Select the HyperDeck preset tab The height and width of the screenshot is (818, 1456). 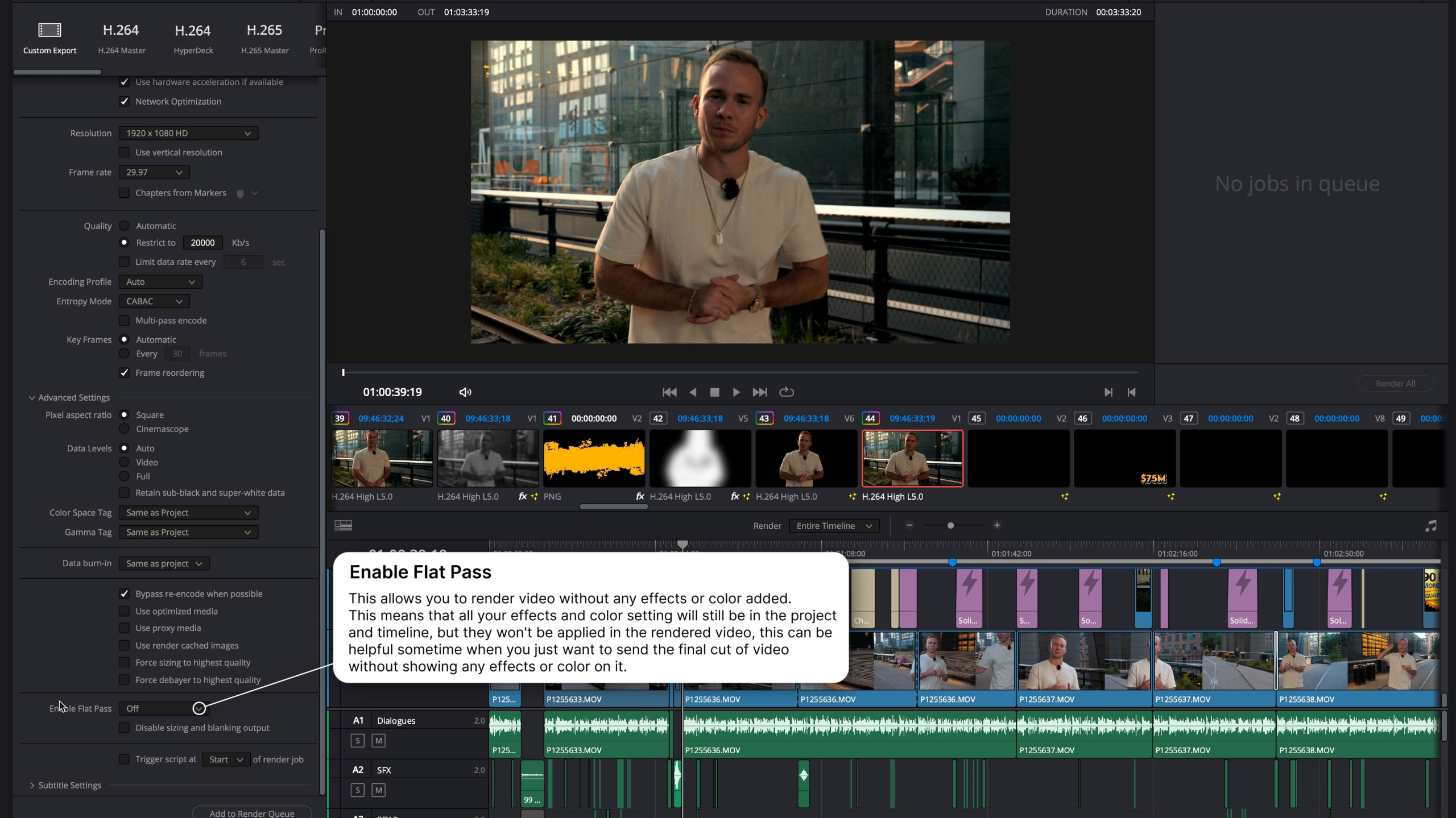pos(193,38)
